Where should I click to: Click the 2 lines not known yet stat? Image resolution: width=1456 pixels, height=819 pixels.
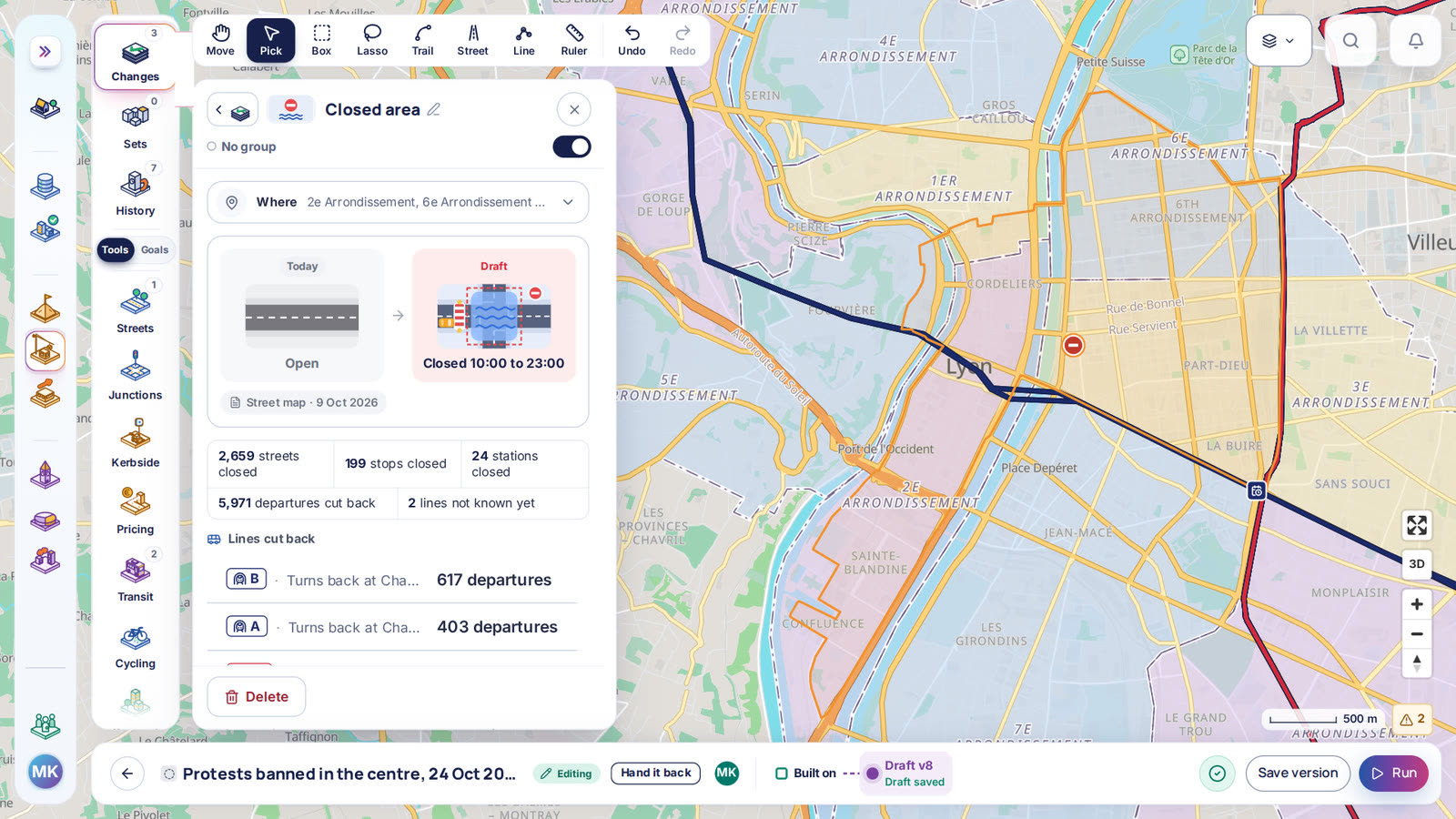pos(492,503)
